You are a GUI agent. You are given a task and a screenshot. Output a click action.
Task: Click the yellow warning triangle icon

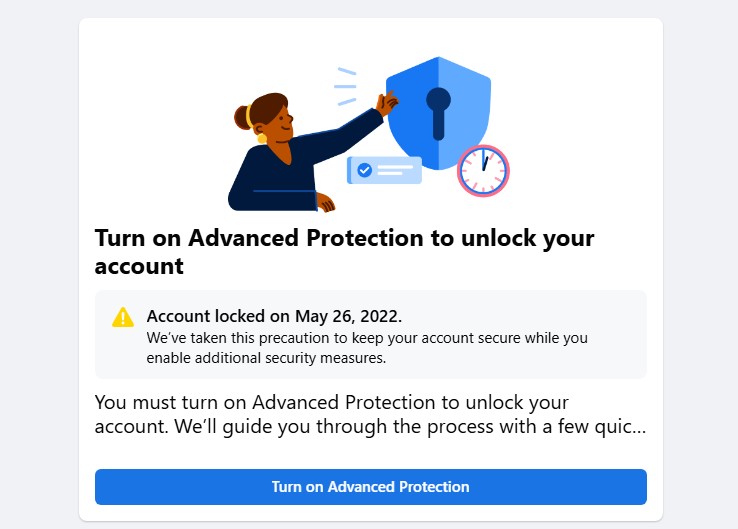pyautogui.click(x=123, y=317)
